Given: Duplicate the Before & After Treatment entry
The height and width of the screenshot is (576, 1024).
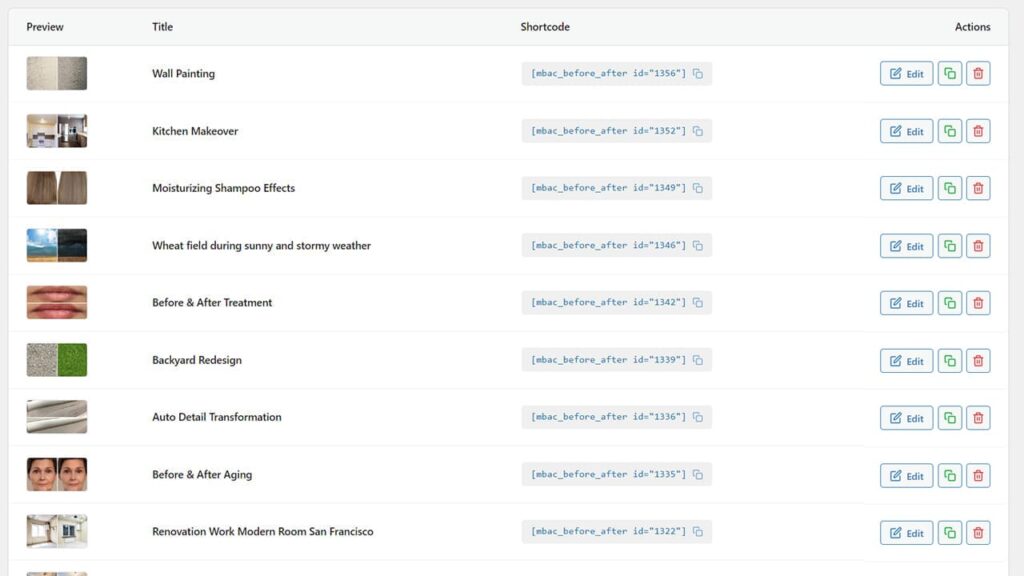Looking at the screenshot, I should click(950, 303).
